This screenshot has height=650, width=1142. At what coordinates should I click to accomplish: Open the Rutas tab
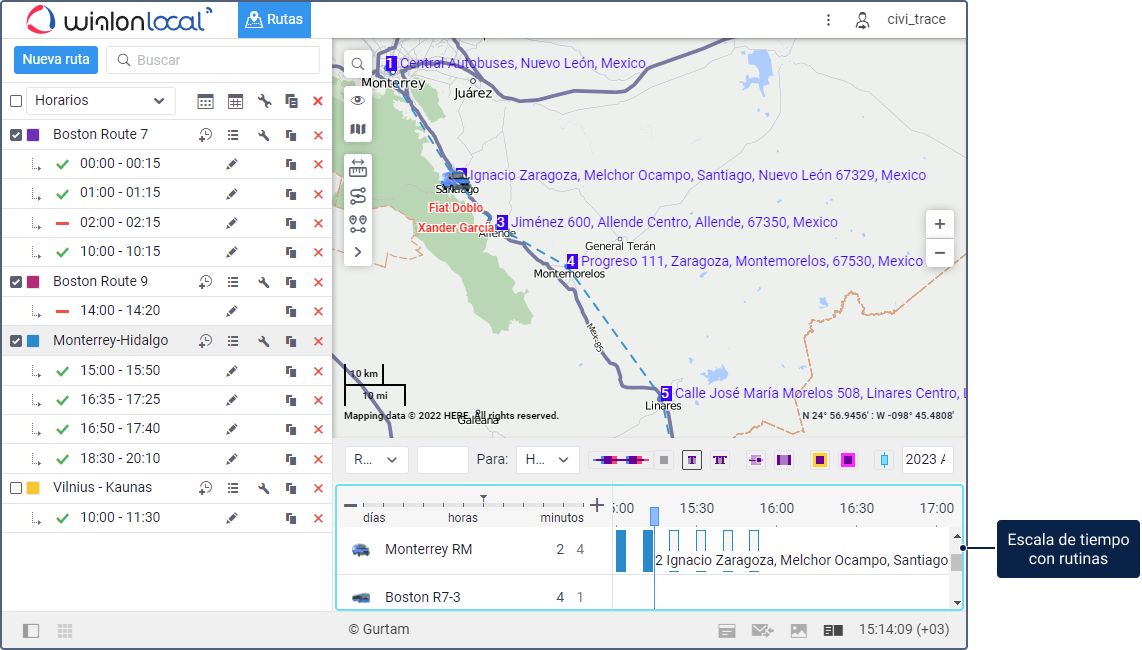tap(275, 20)
